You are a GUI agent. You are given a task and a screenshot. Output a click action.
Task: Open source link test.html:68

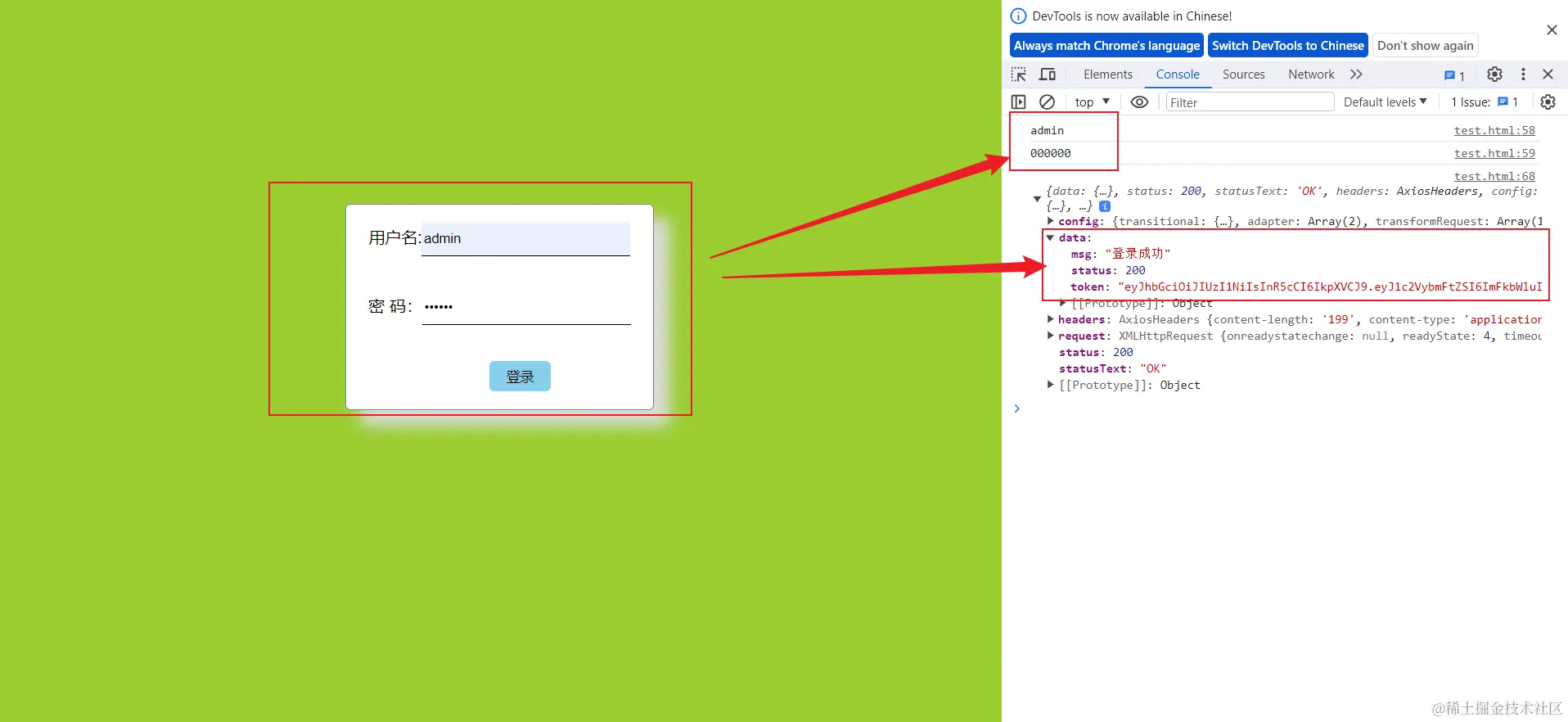[1494, 176]
